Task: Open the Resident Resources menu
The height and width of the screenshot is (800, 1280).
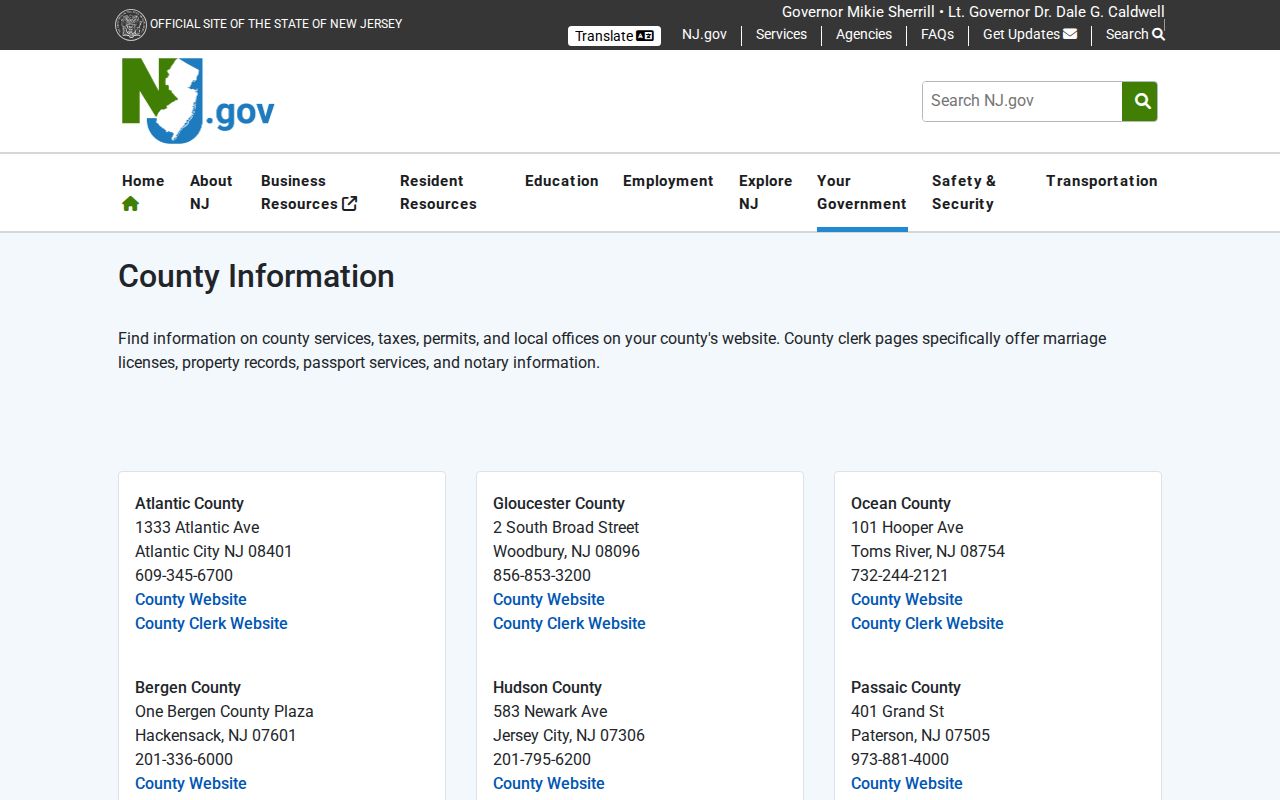Action: tap(438, 192)
